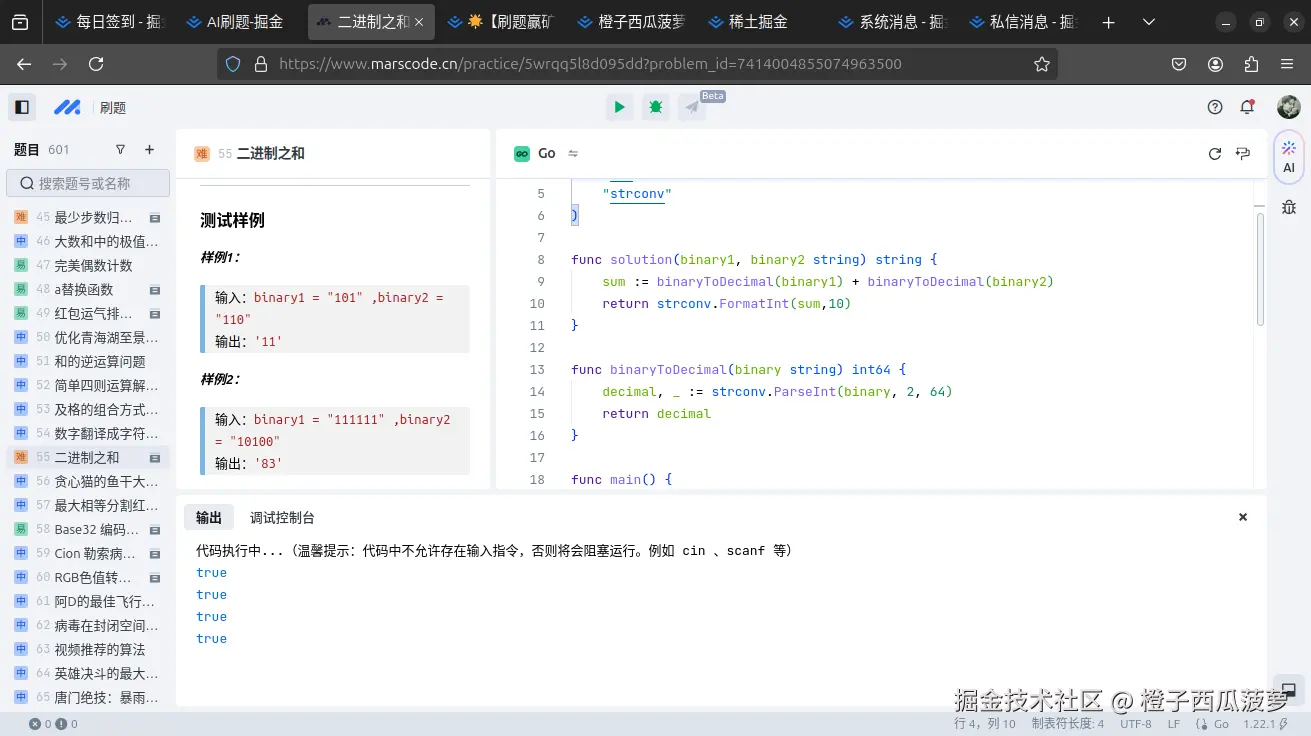Click the help question mark icon
The height and width of the screenshot is (736, 1311).
pyautogui.click(x=1214, y=106)
